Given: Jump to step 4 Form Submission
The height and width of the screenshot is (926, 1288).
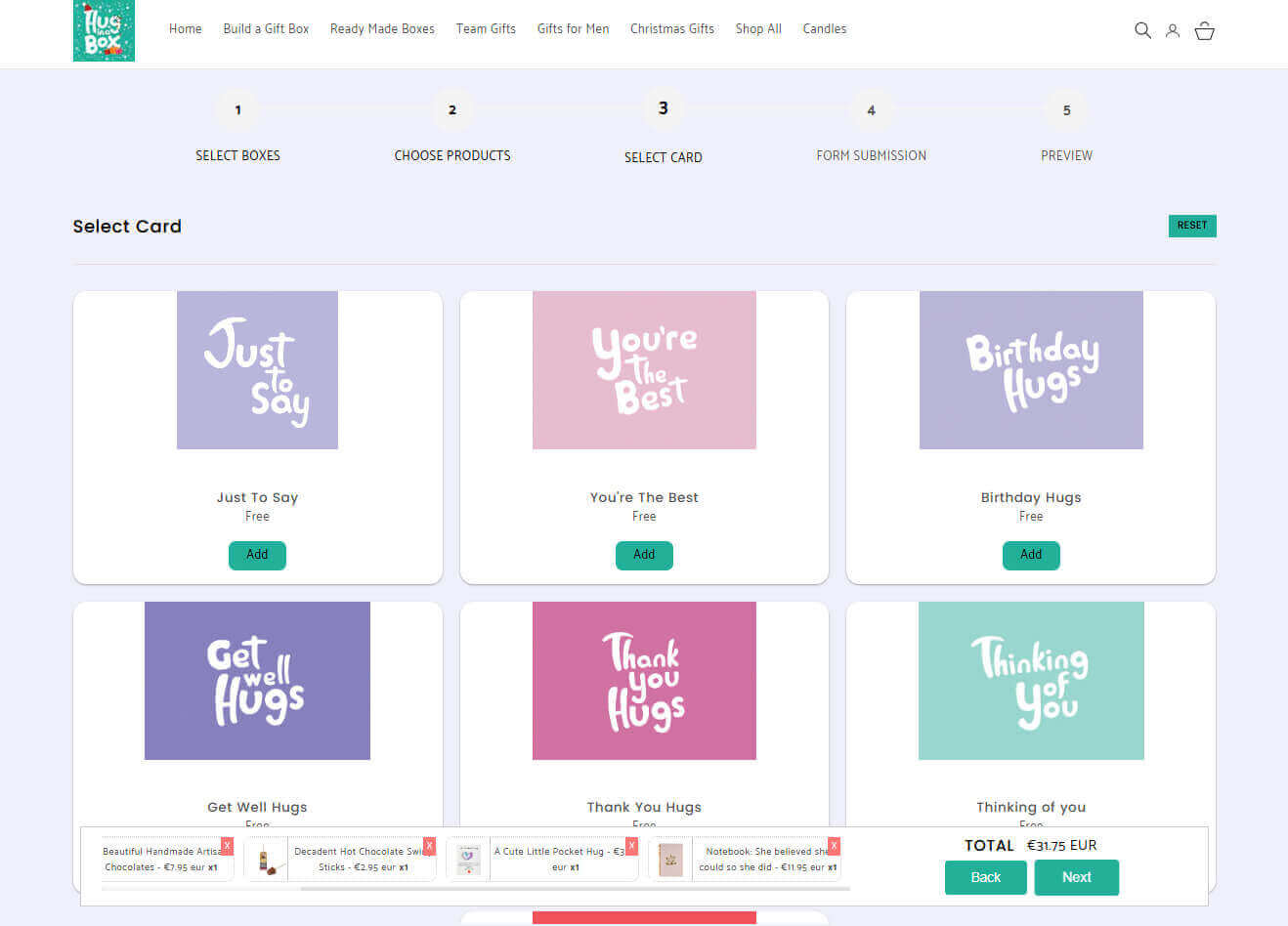Looking at the screenshot, I should [x=871, y=110].
